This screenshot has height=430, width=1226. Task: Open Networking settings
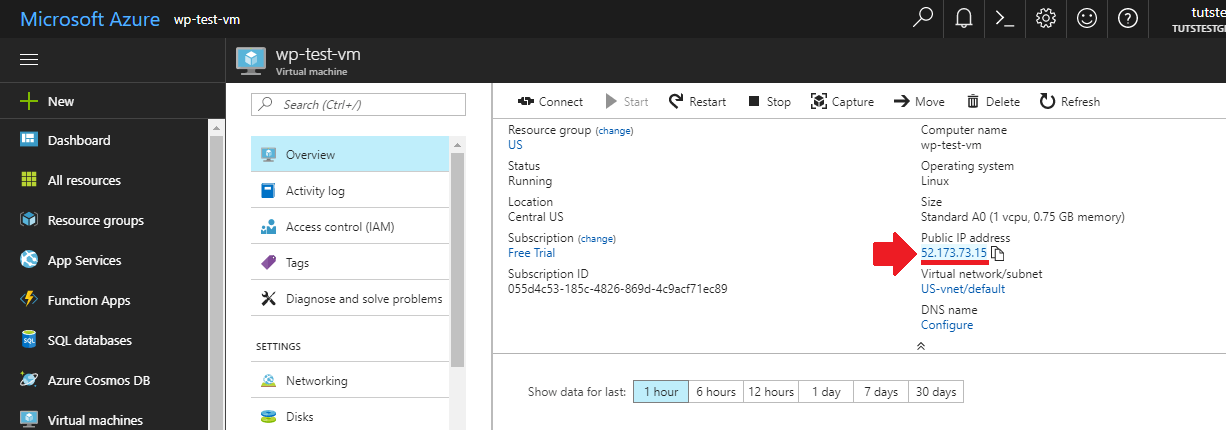(350, 381)
